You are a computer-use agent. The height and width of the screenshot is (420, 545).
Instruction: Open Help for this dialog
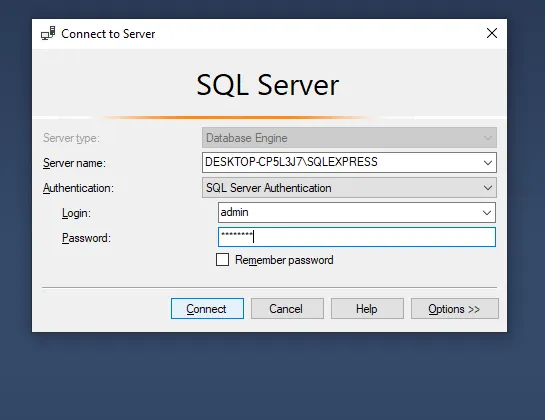pos(367,308)
